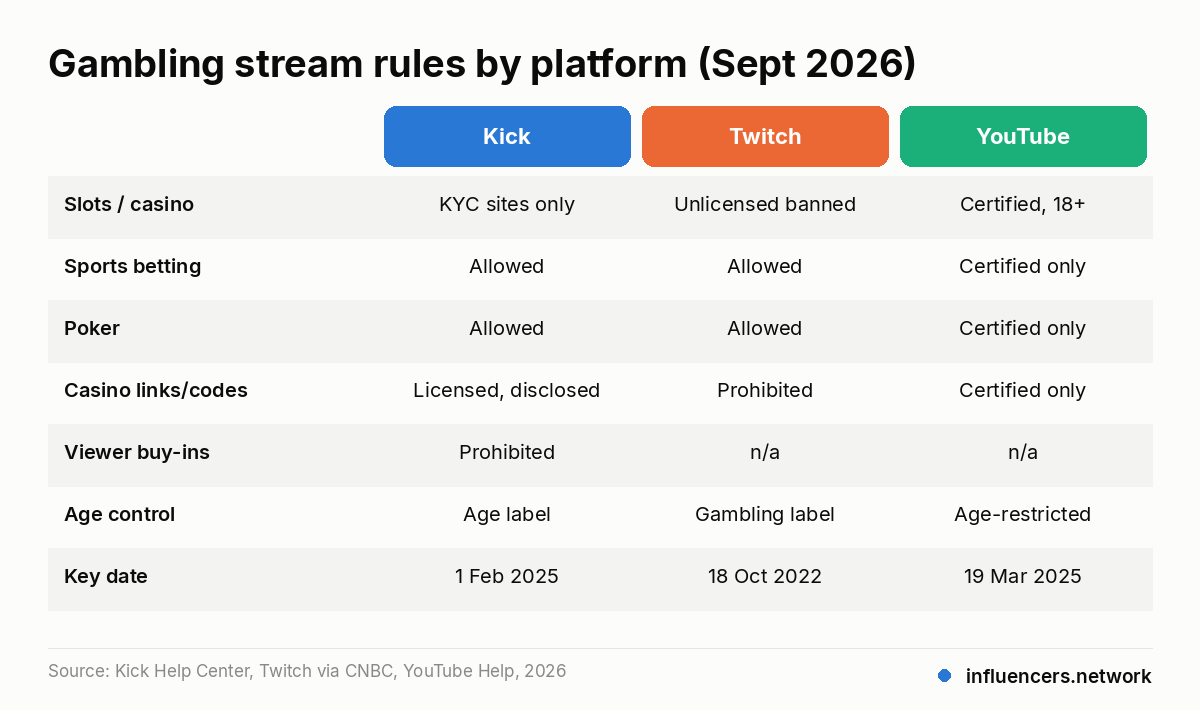Click the 'Licensed, disclosed' cell
Image resolution: width=1200 pixels, height=710 pixels.
pos(507,390)
